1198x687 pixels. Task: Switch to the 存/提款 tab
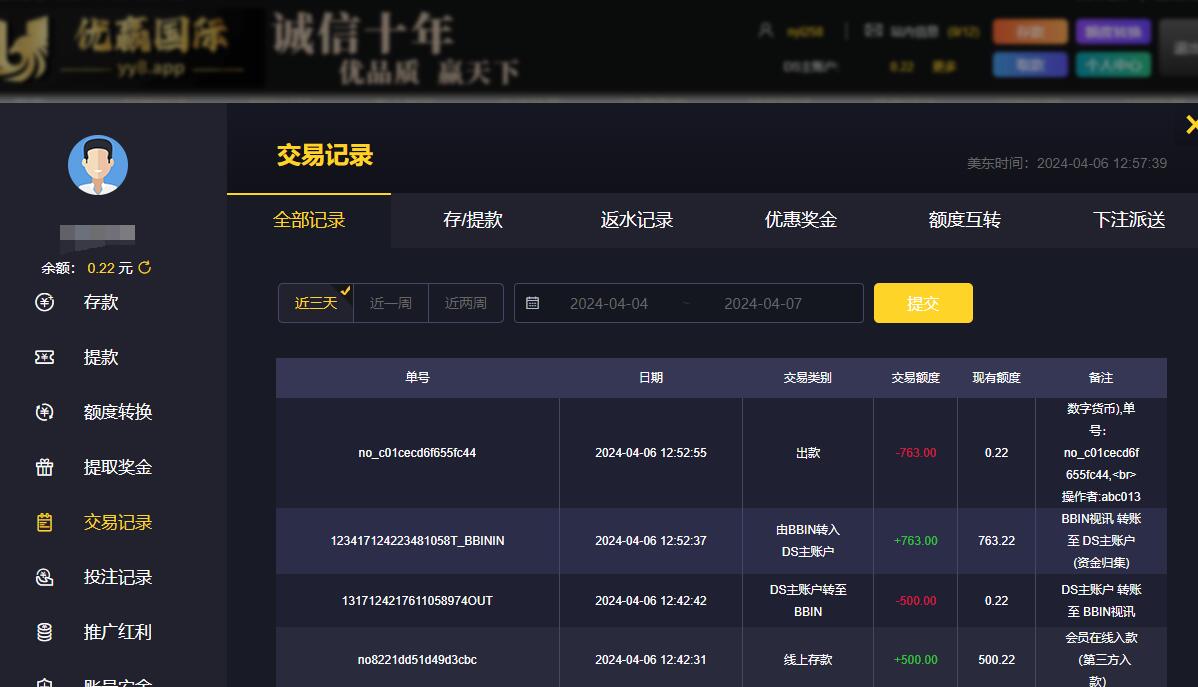[472, 220]
